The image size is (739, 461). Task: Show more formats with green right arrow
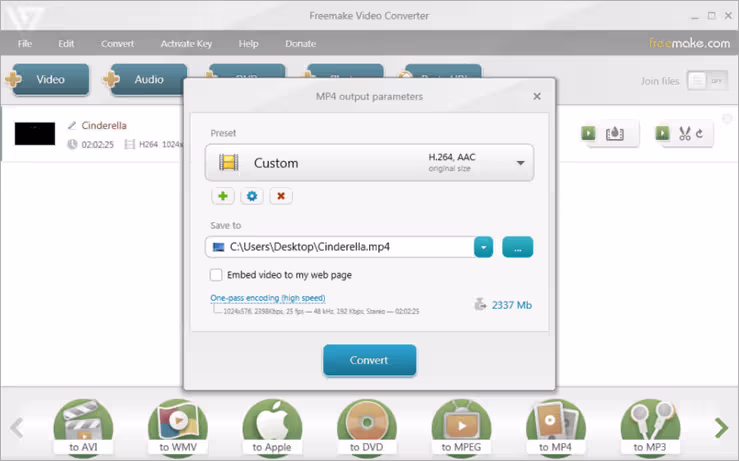click(721, 428)
